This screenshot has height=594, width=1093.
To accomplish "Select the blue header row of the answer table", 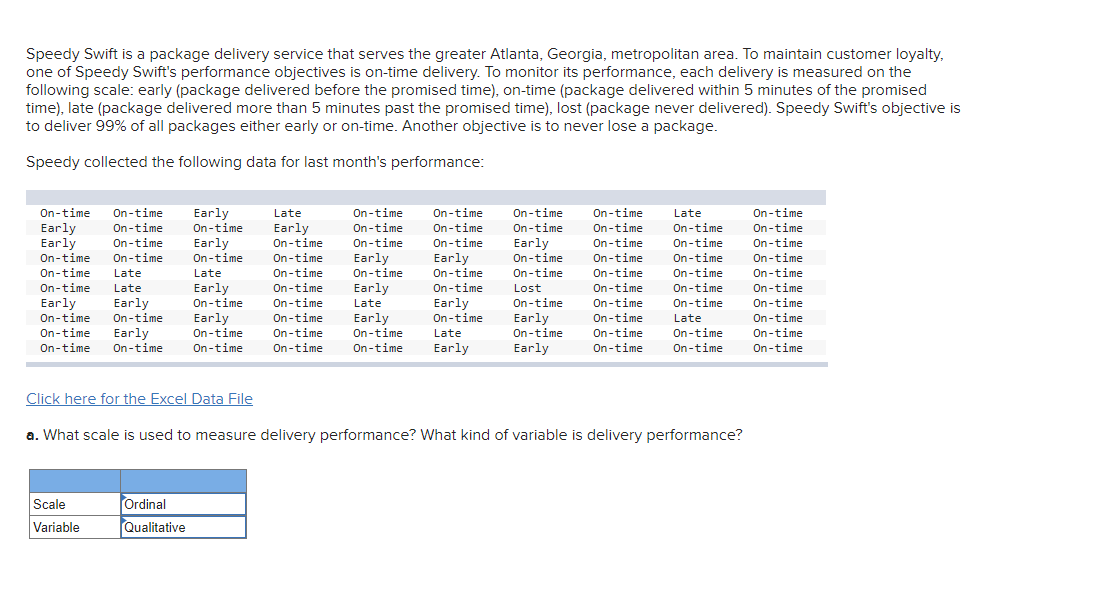I will tap(138, 480).
